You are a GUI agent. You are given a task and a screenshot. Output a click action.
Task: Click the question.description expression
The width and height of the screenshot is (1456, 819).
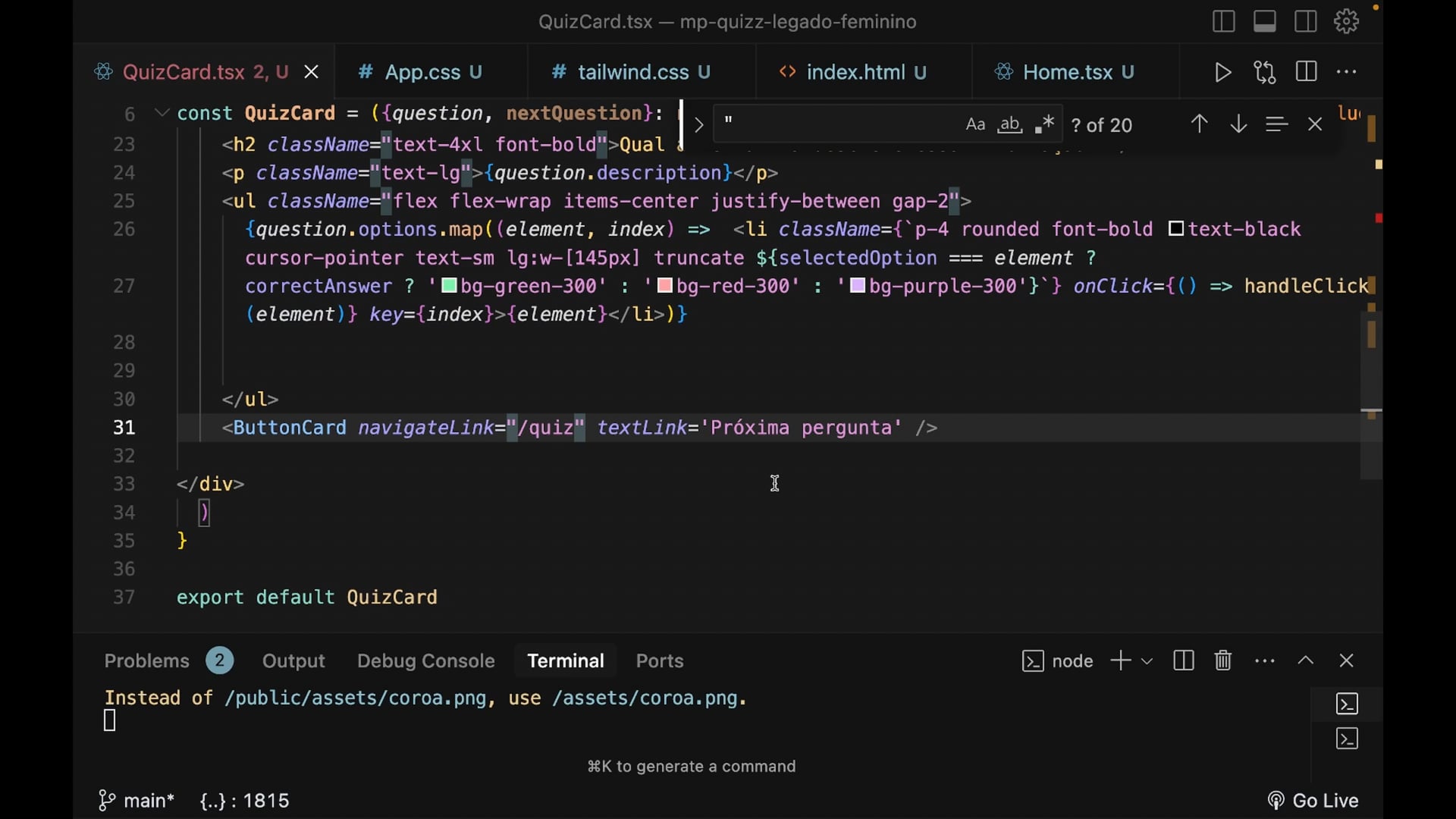click(608, 173)
